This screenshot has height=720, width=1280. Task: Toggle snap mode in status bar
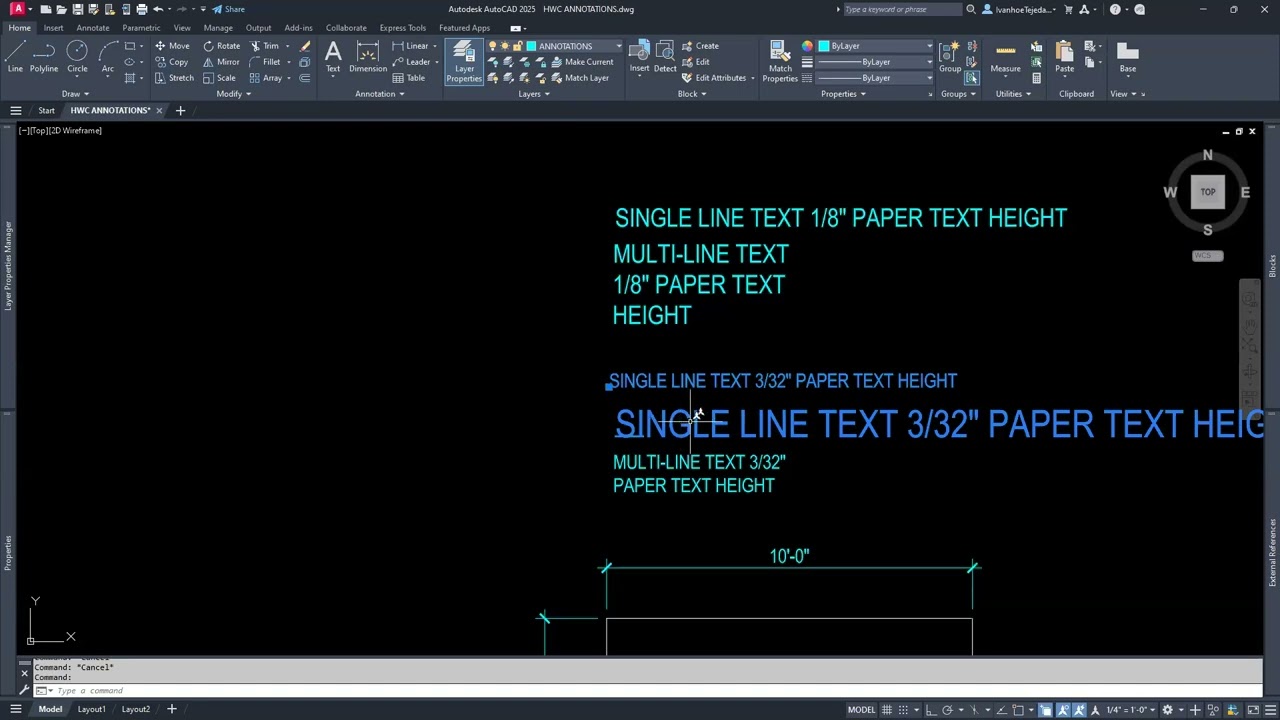point(904,710)
